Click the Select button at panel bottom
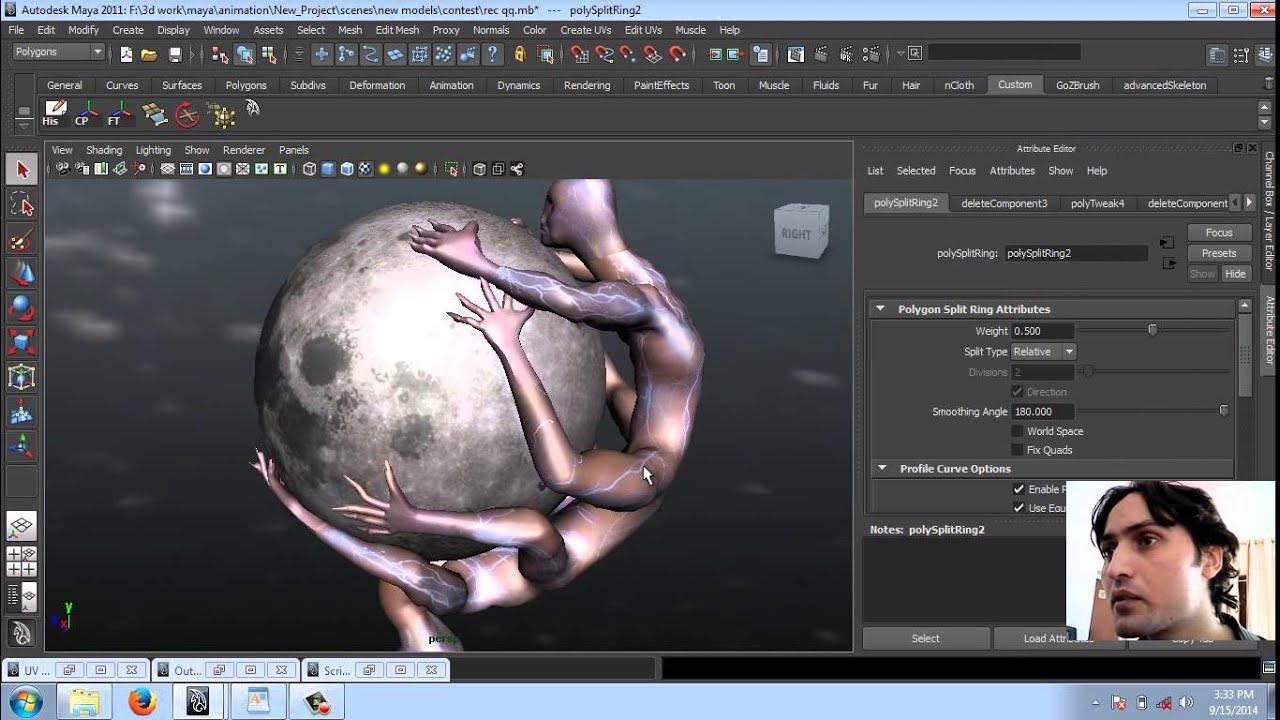The height and width of the screenshot is (720, 1280). pos(925,638)
